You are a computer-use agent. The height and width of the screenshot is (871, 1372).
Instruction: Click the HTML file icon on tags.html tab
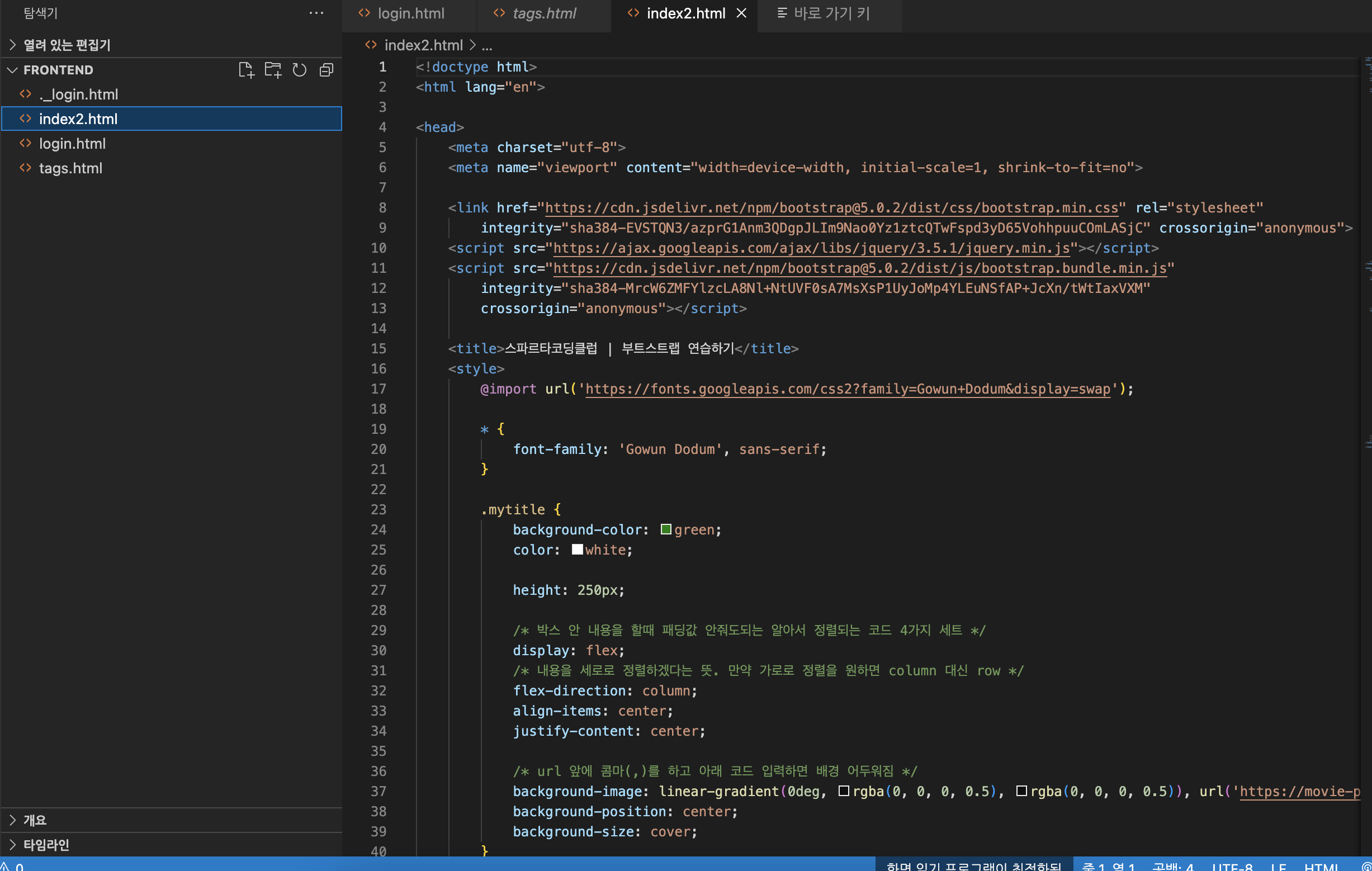point(499,13)
